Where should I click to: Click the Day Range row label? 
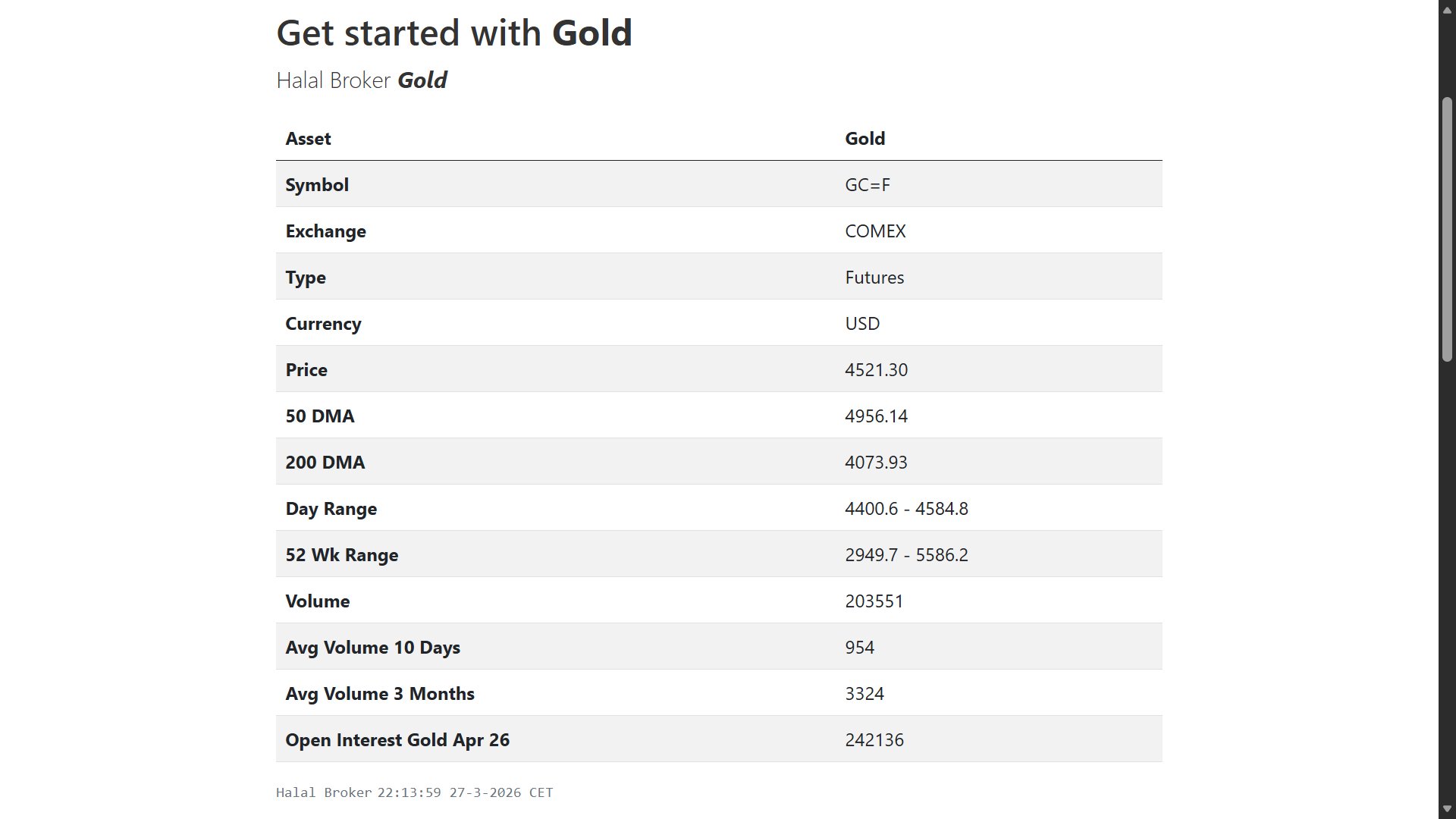331,509
